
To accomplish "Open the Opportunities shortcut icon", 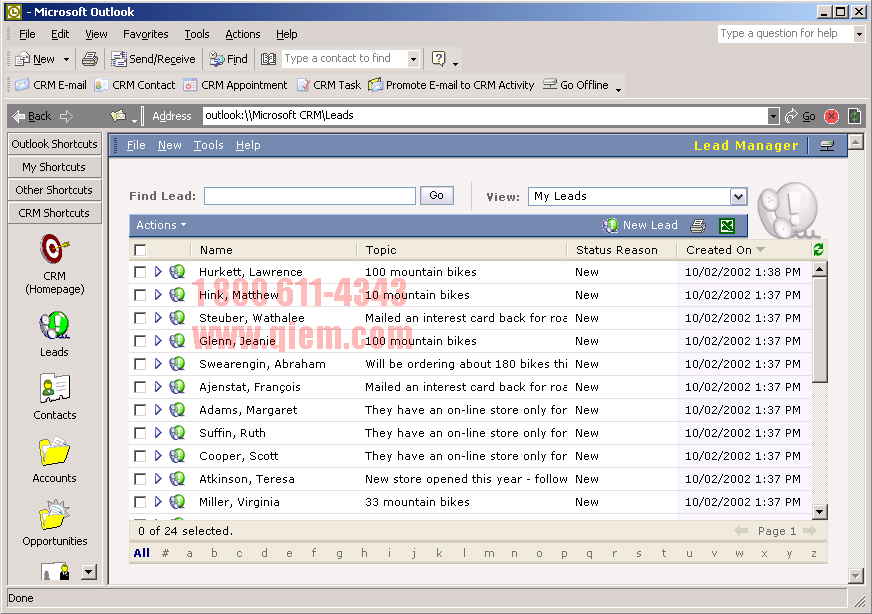I will click(54, 514).
